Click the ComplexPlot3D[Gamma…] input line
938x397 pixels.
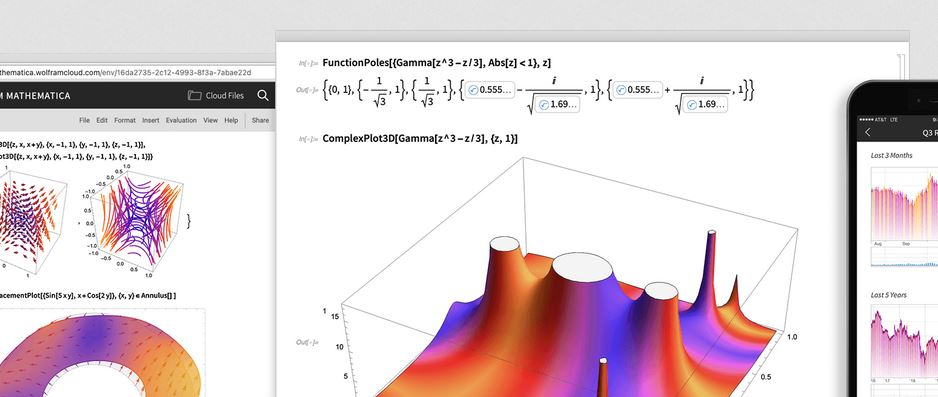pyautogui.click(x=420, y=138)
